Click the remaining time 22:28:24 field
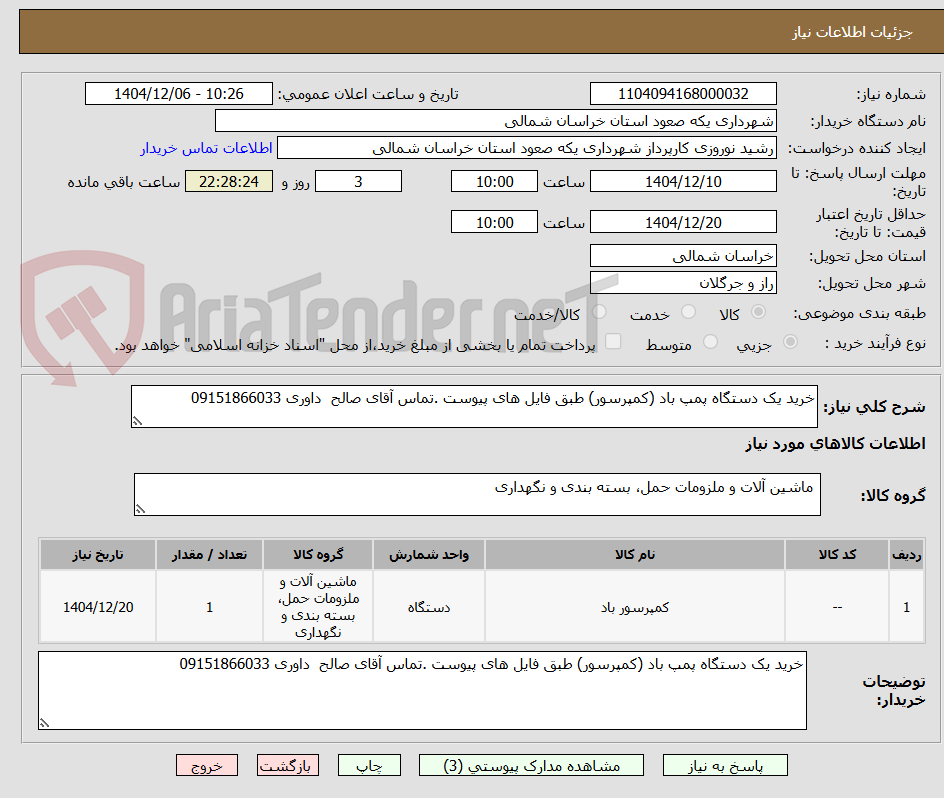 (x=229, y=181)
